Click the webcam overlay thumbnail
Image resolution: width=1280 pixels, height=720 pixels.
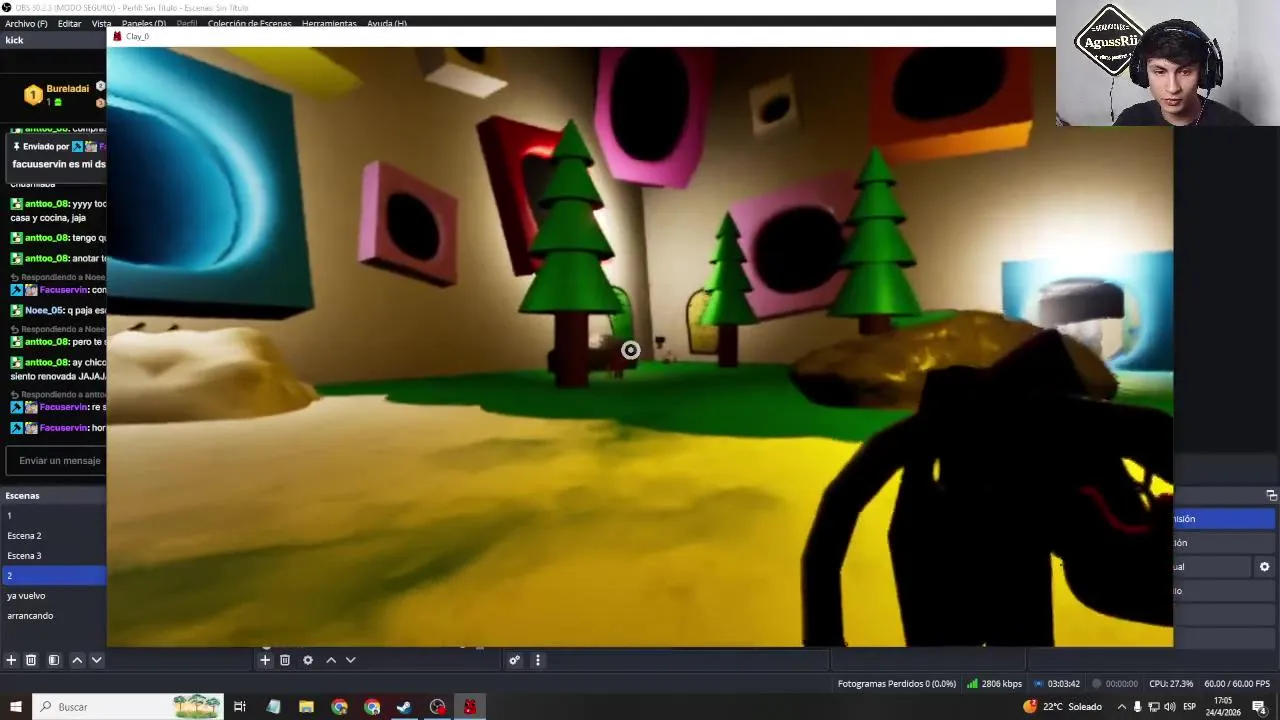1167,63
